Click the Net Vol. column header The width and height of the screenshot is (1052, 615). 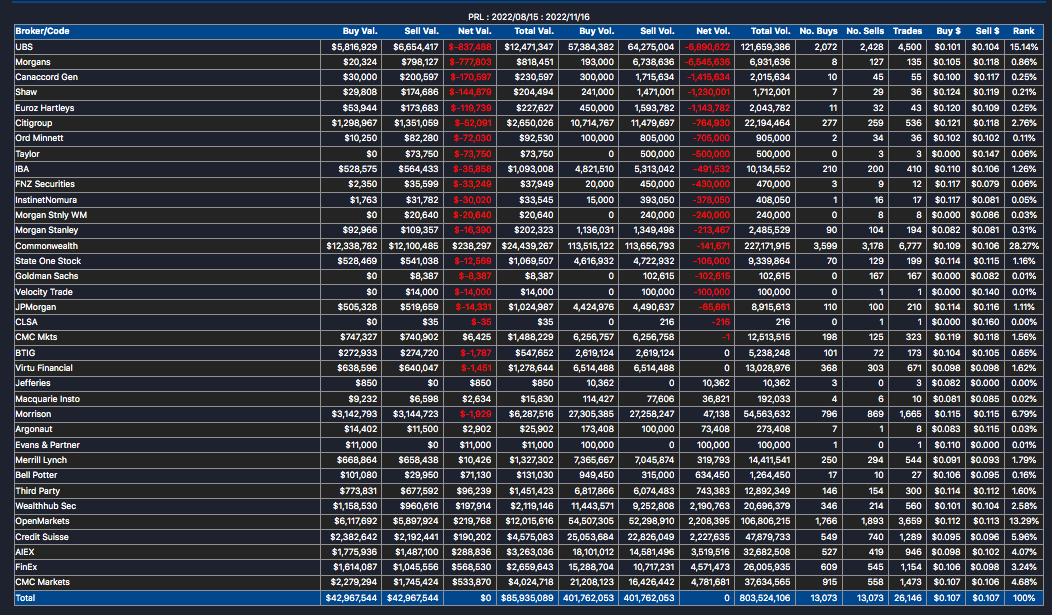coord(713,31)
